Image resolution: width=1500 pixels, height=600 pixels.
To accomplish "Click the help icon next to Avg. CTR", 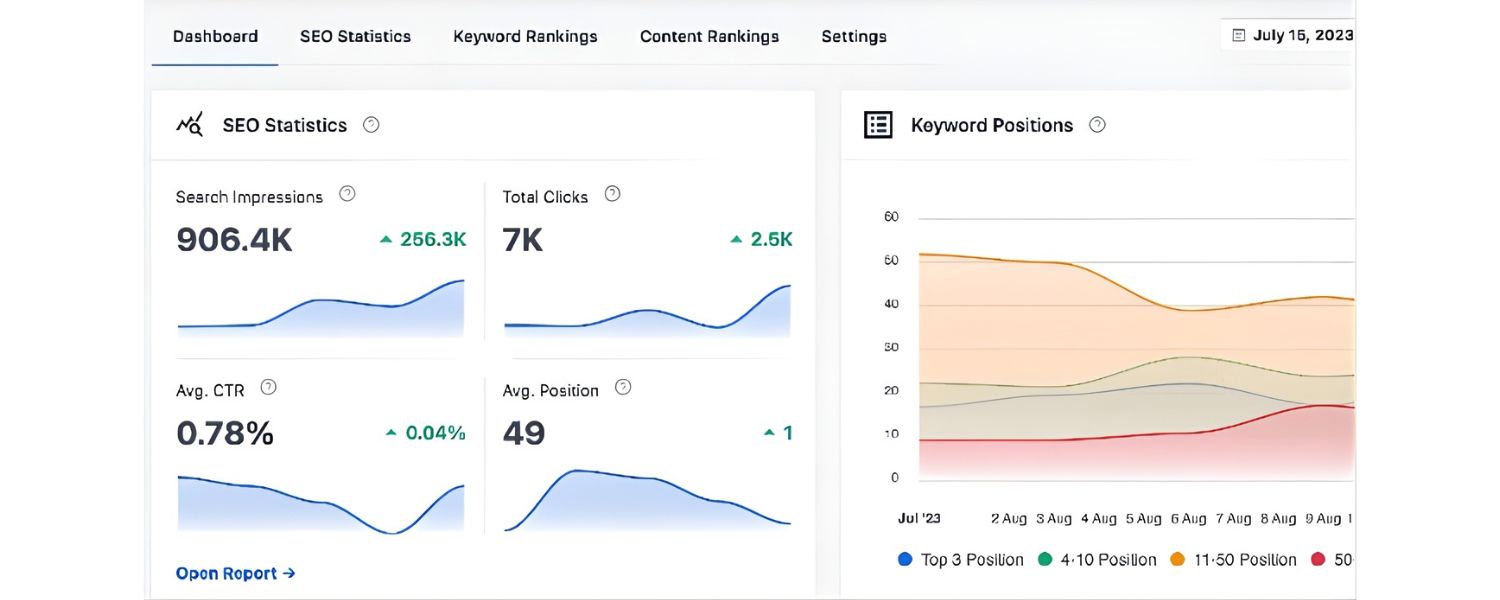I will (267, 386).
